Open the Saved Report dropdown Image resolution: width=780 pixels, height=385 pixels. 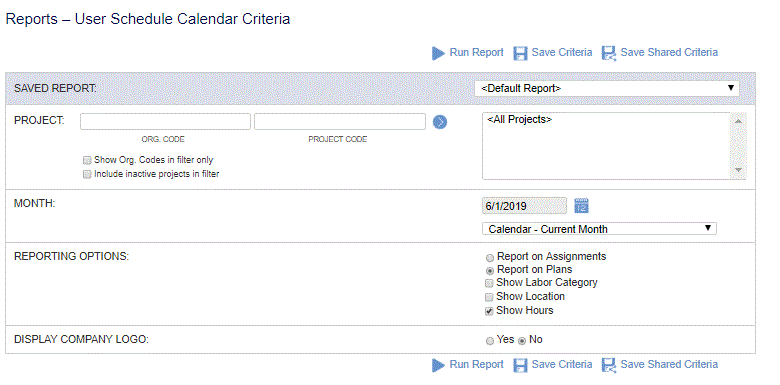[x=607, y=88]
